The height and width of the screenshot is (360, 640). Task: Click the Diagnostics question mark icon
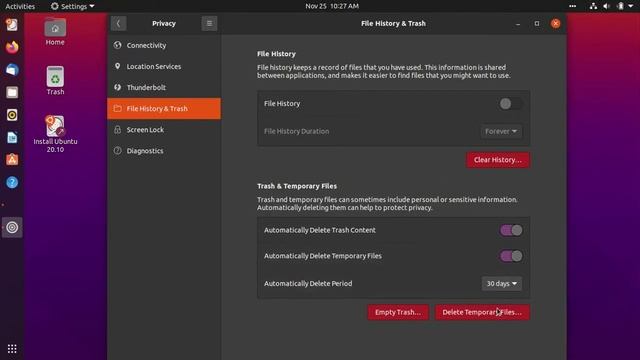click(x=118, y=151)
